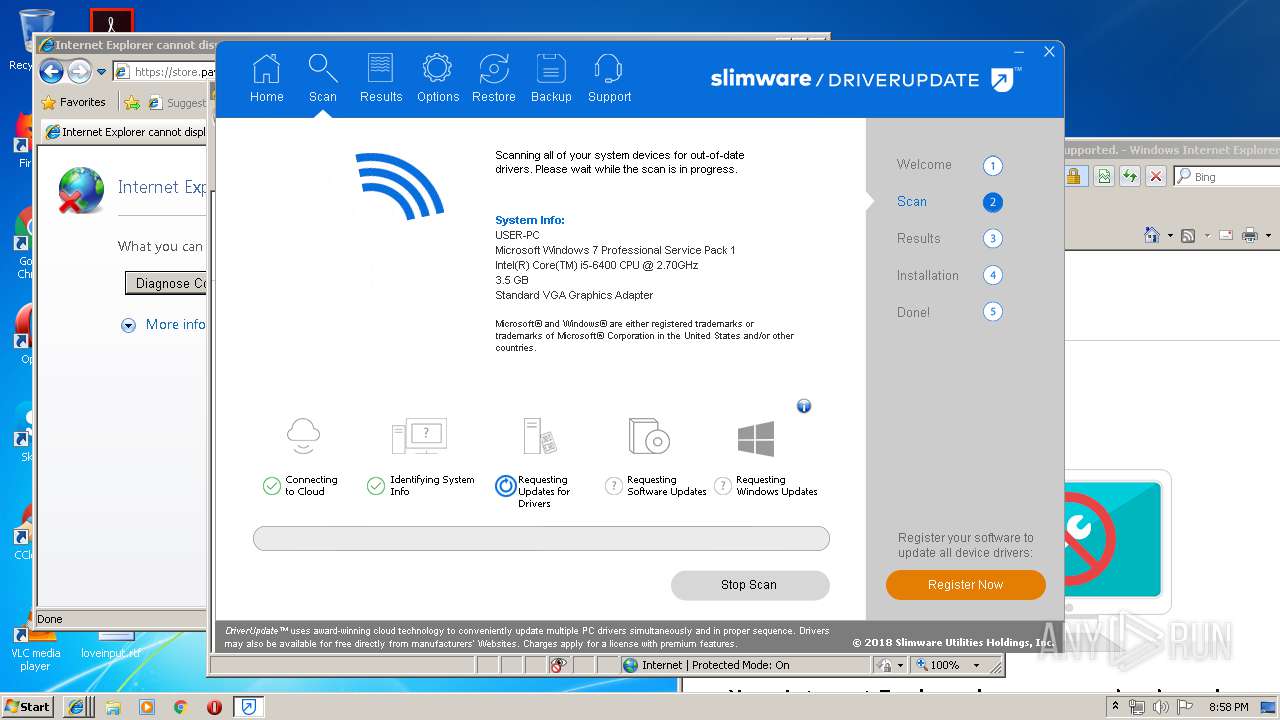
Task: Open the Start menu
Action: [x=28, y=706]
